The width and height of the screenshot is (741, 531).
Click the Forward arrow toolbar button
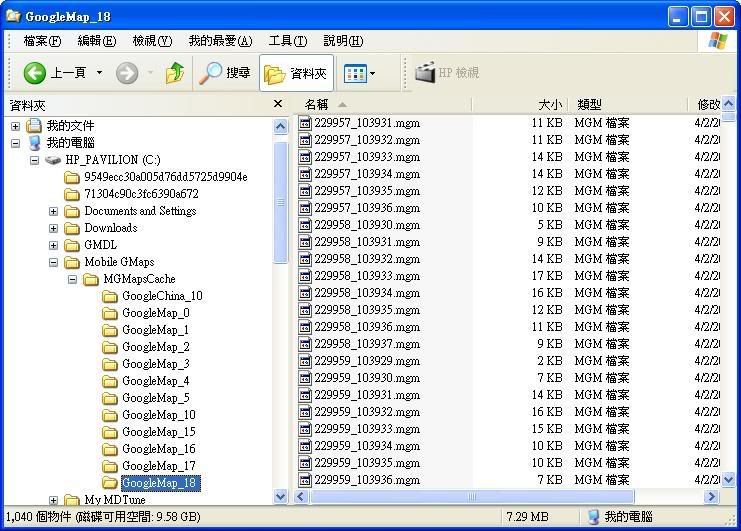tap(127, 73)
